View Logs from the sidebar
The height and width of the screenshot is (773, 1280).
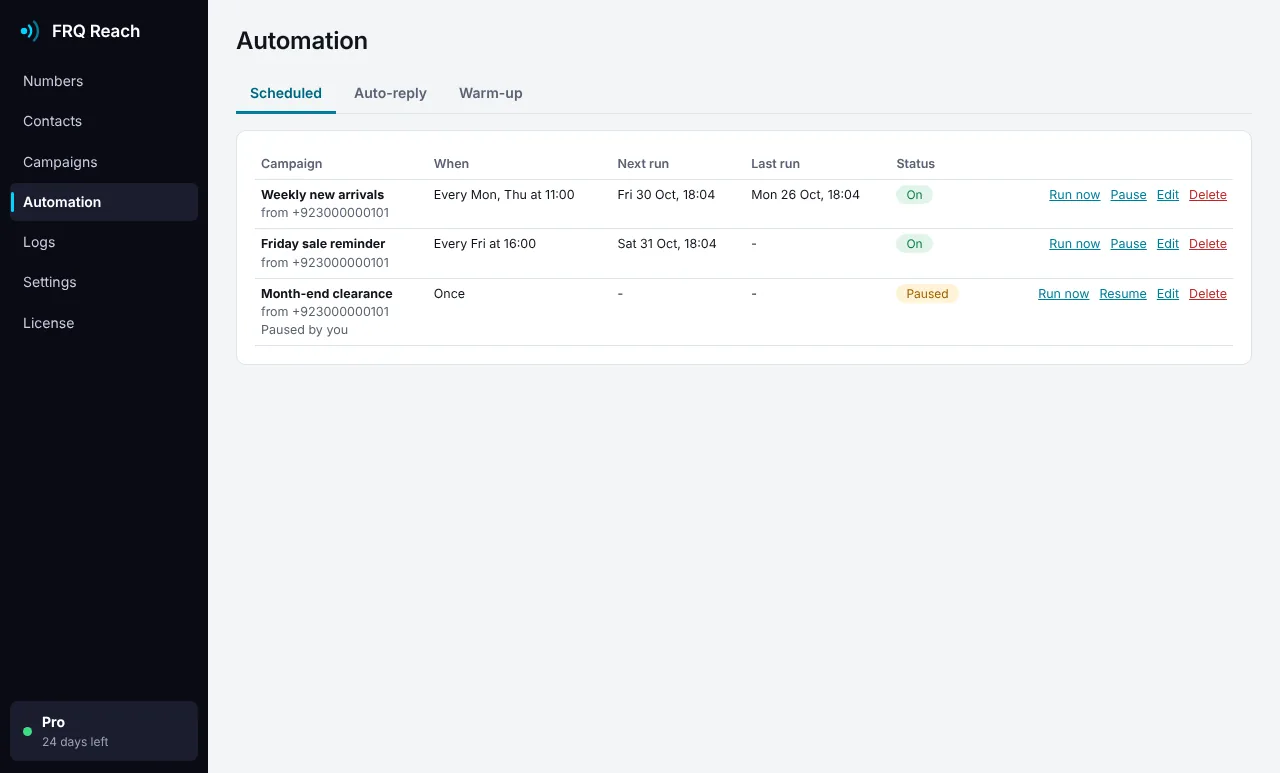click(x=104, y=242)
